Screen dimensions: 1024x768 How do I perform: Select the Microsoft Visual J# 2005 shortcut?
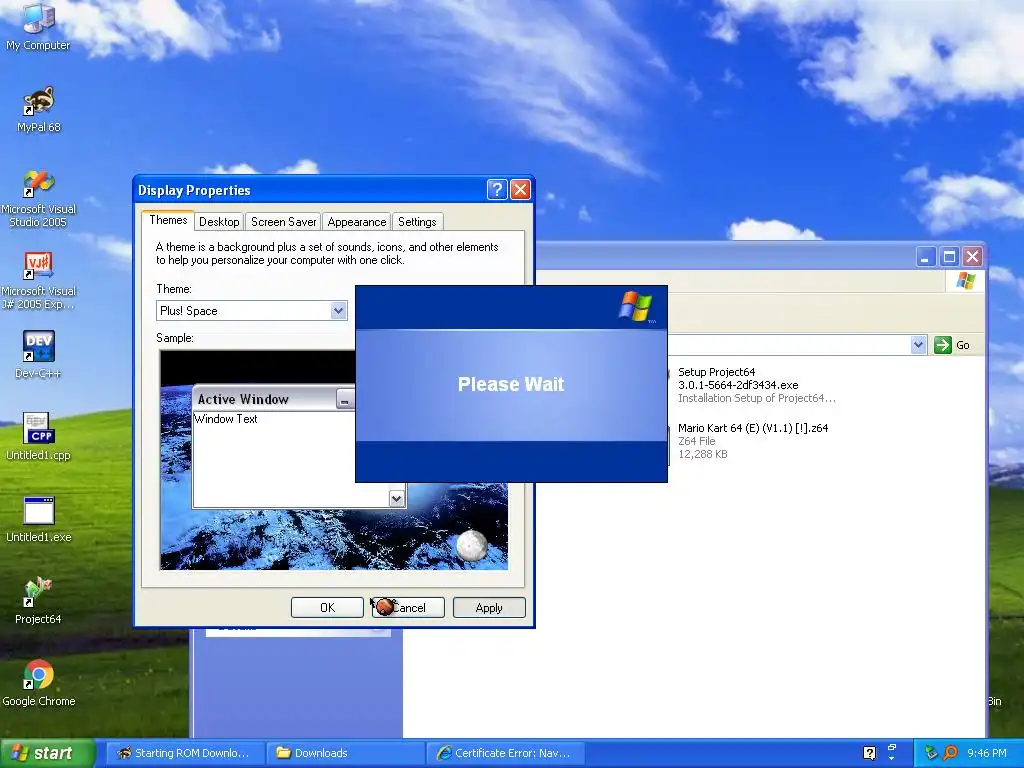(39, 281)
